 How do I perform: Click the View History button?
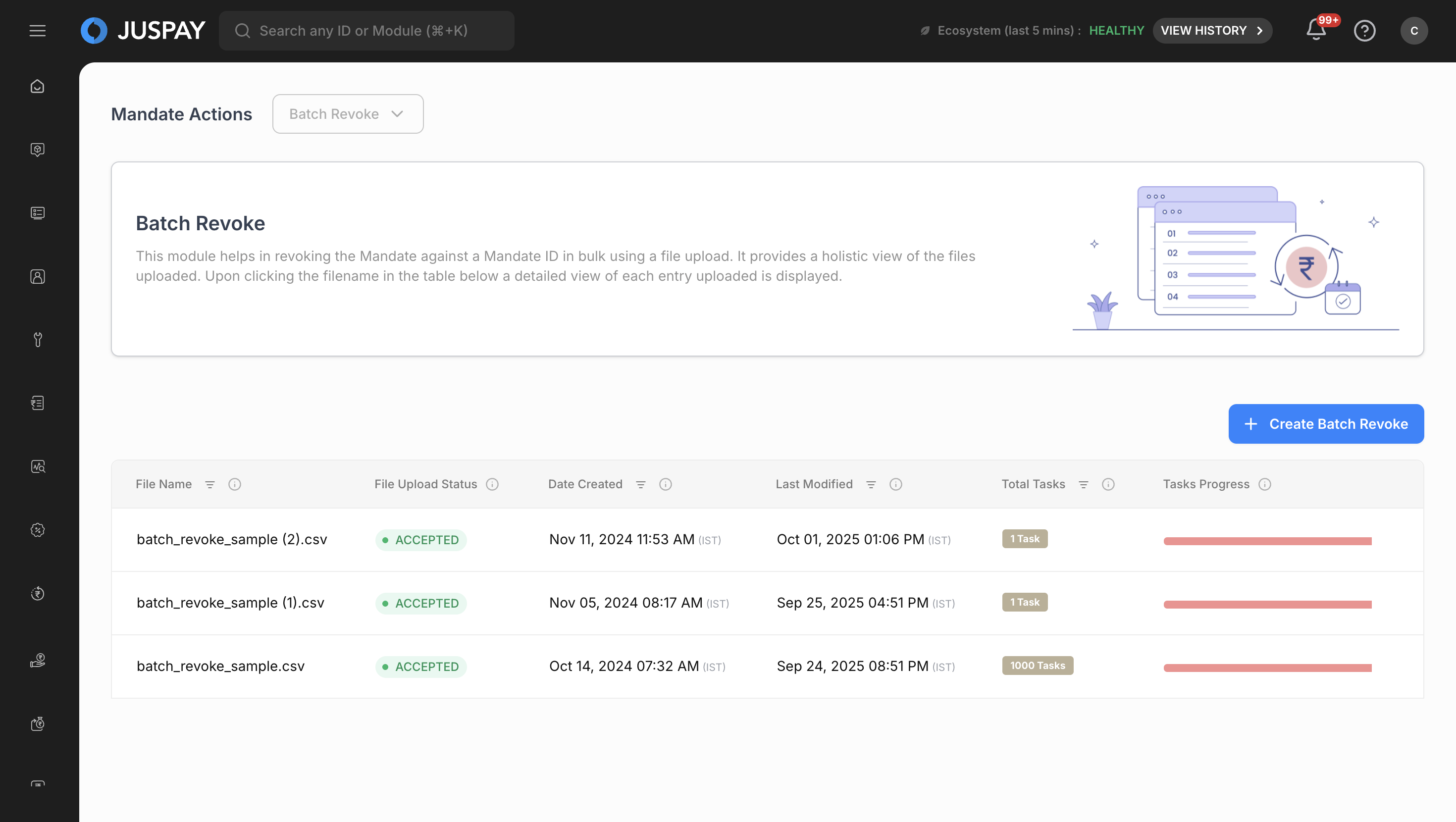click(x=1212, y=31)
